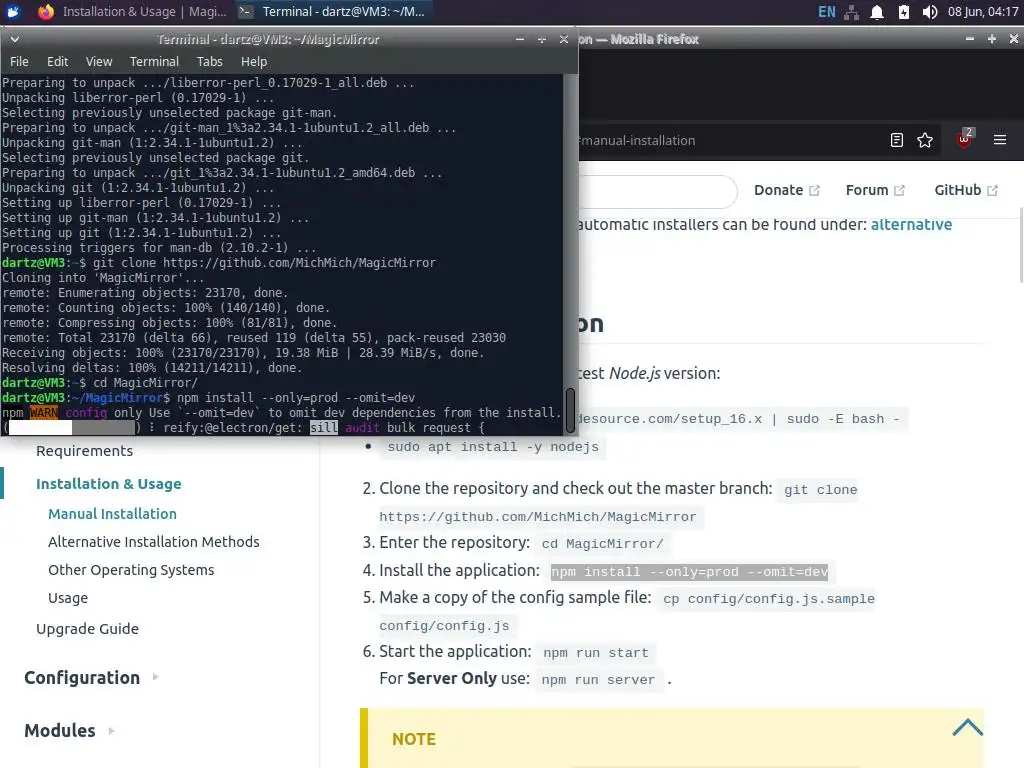
Task: Open the terminal Help menu
Action: coord(253,61)
